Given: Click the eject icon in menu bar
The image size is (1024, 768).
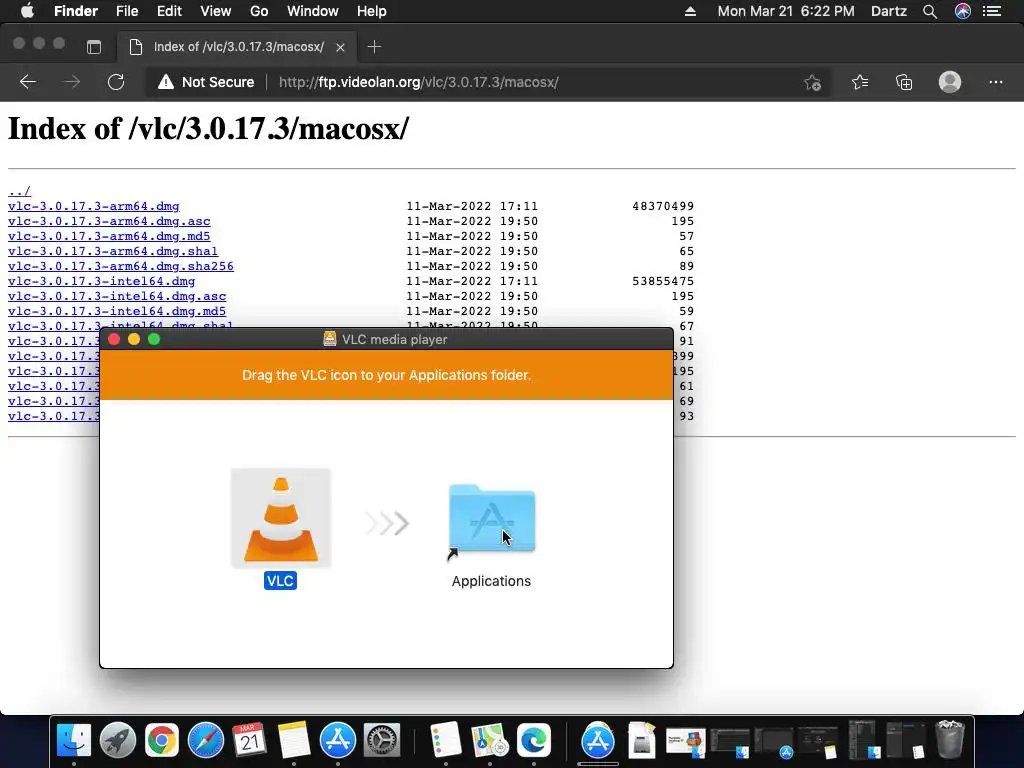Looking at the screenshot, I should [x=690, y=11].
